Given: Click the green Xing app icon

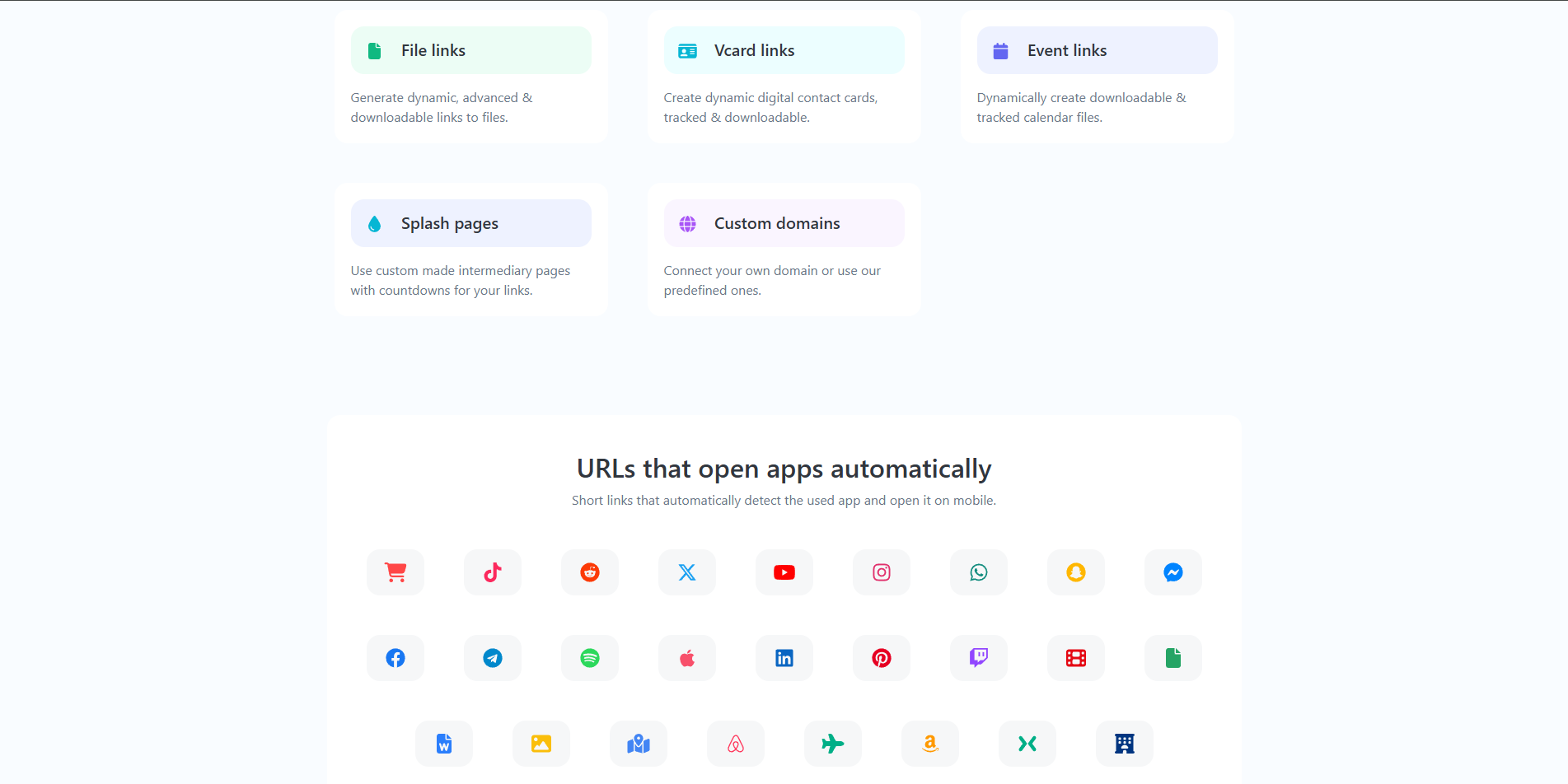Looking at the screenshot, I should tap(1027, 744).
